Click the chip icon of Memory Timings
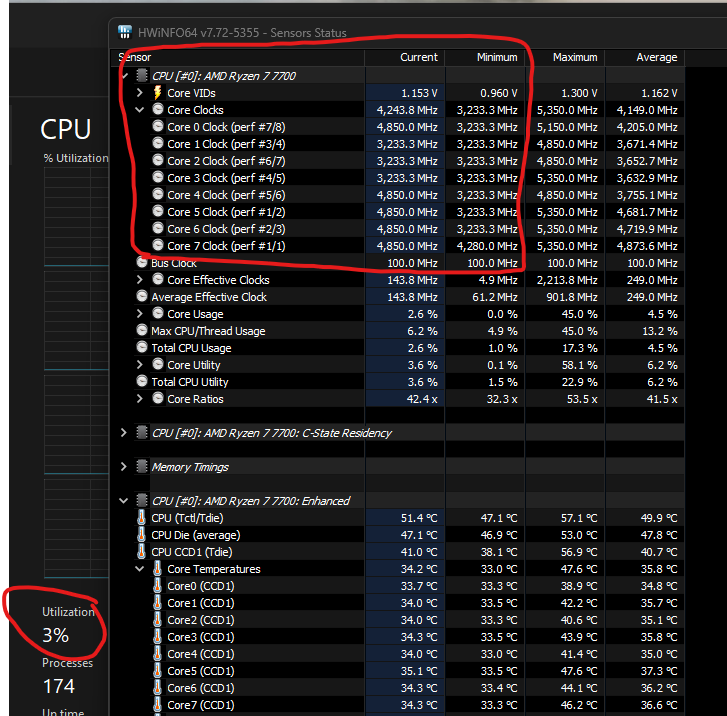Screen dimensions: 727x716 tap(142, 466)
